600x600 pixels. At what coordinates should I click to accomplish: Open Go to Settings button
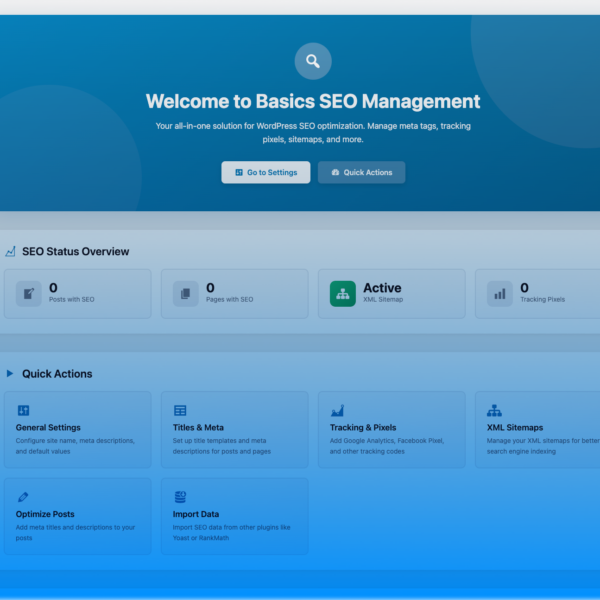(266, 172)
